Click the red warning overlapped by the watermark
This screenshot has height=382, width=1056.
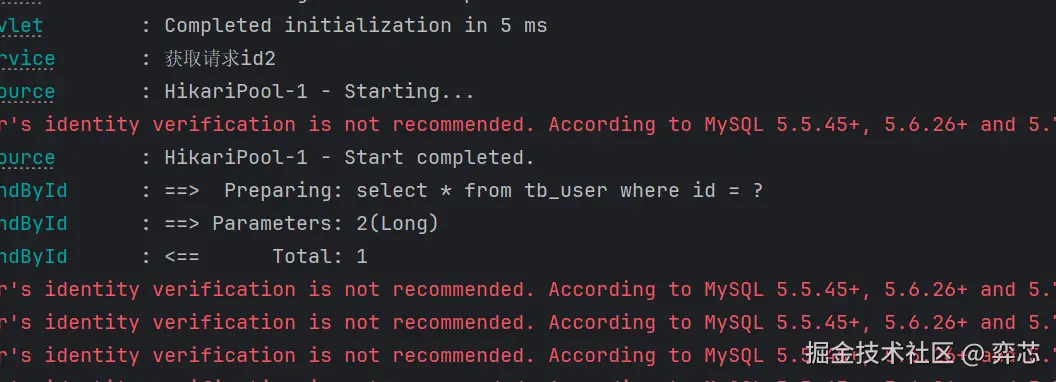coord(528,355)
